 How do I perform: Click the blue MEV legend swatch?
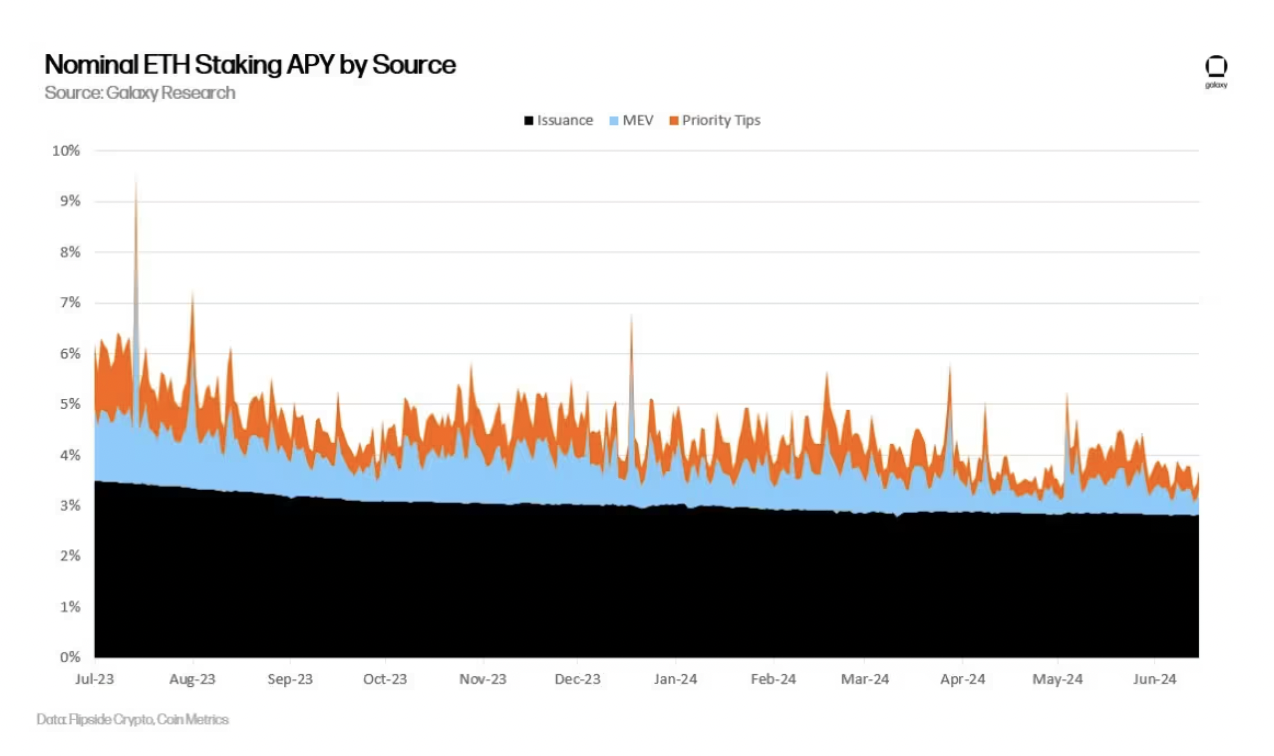tap(614, 121)
